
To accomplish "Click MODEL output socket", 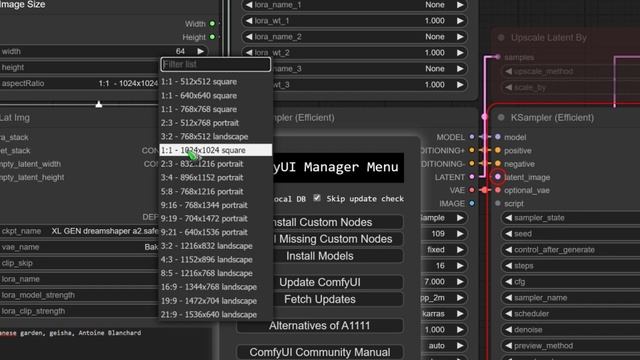I will pos(472,137).
